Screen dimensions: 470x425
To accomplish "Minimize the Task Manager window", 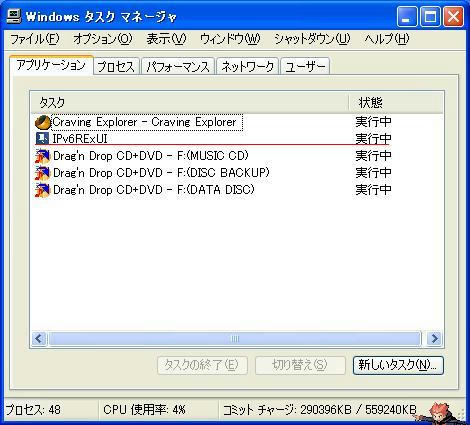I will click(407, 17).
